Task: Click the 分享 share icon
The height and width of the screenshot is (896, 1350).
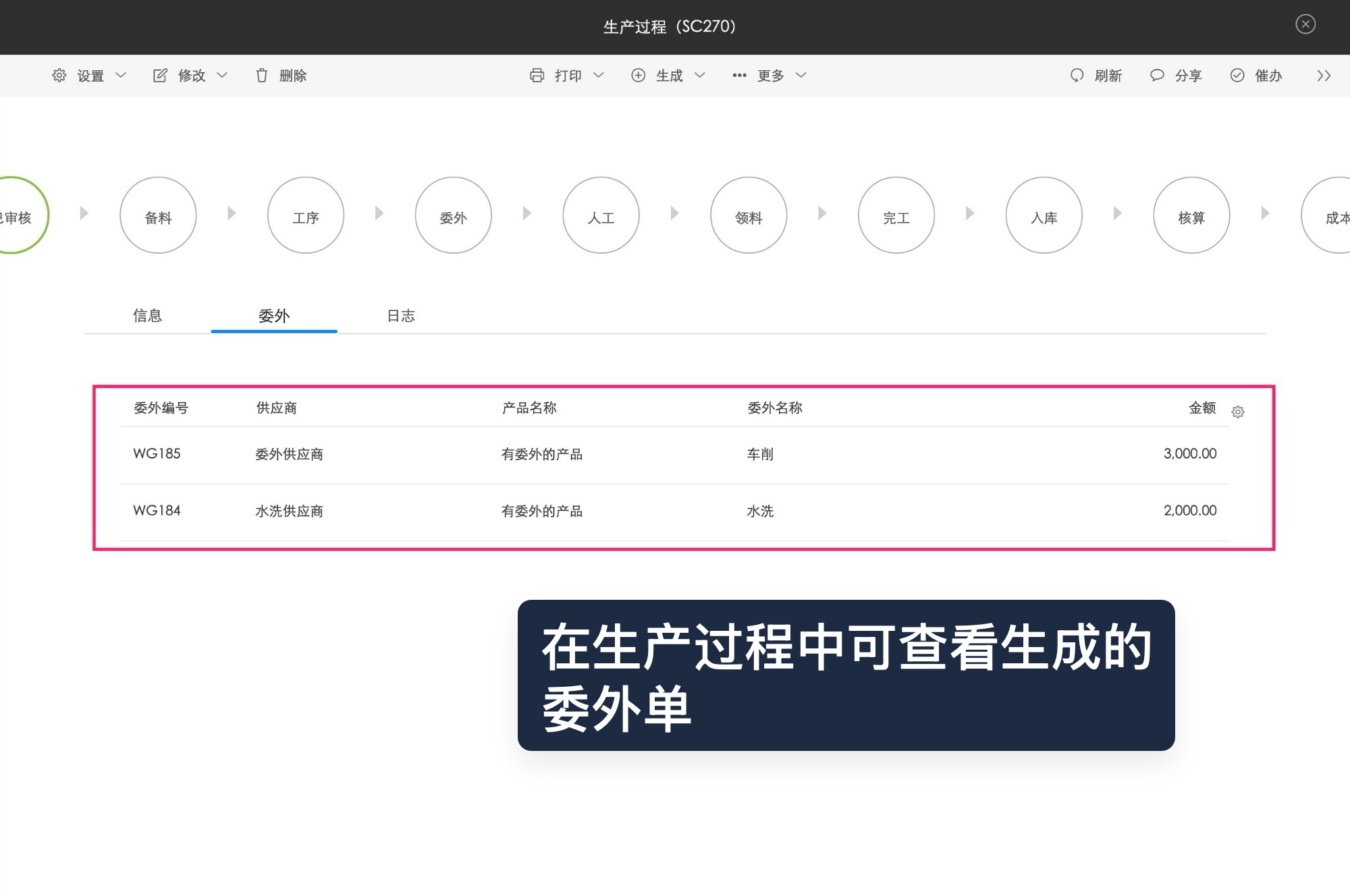Action: coord(1156,76)
